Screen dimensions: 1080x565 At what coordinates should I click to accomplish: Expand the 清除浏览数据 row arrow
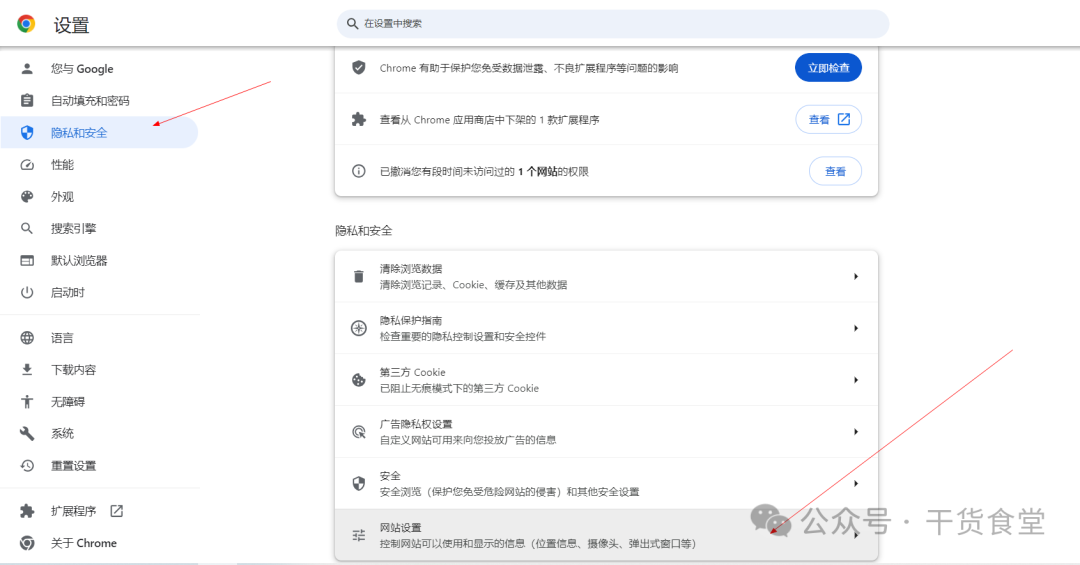pos(855,276)
